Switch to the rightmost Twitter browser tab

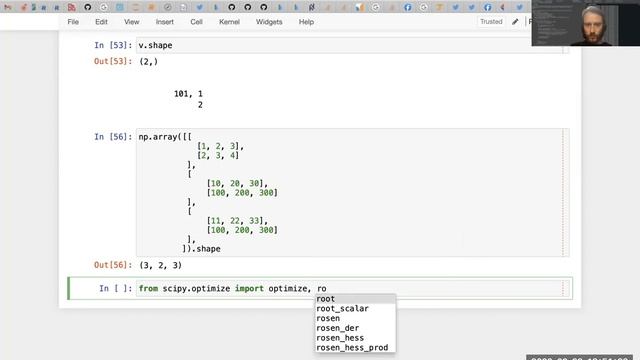(x=519, y=7)
